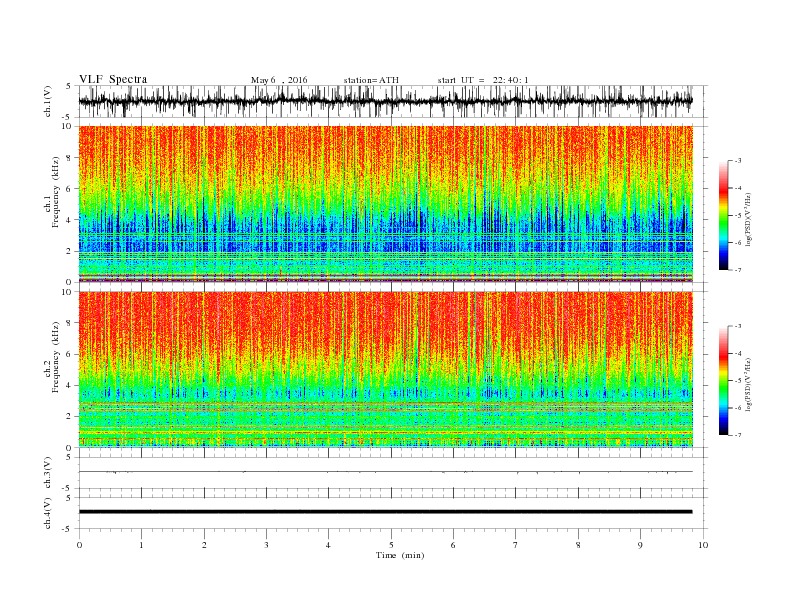This screenshot has height=612, width=792.
Task: Click the "start UT = 22:40:1" header text
Action: [x=483, y=80]
